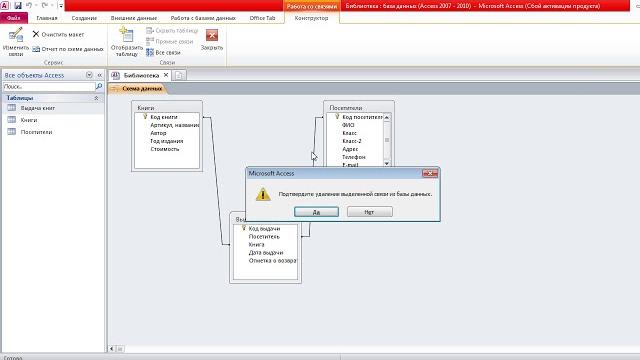Click the Работа со связями contextual tab
640x360 pixels.
pos(311,6)
